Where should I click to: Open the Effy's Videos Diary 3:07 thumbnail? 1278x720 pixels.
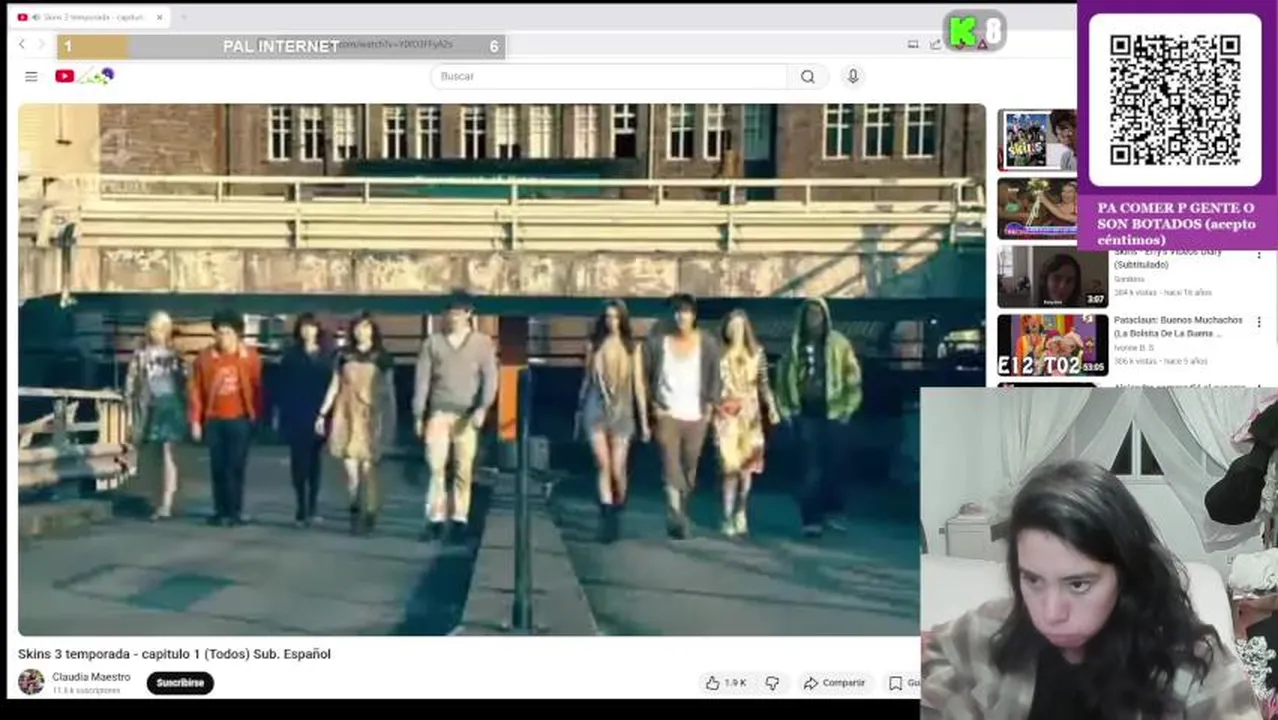1052,276
